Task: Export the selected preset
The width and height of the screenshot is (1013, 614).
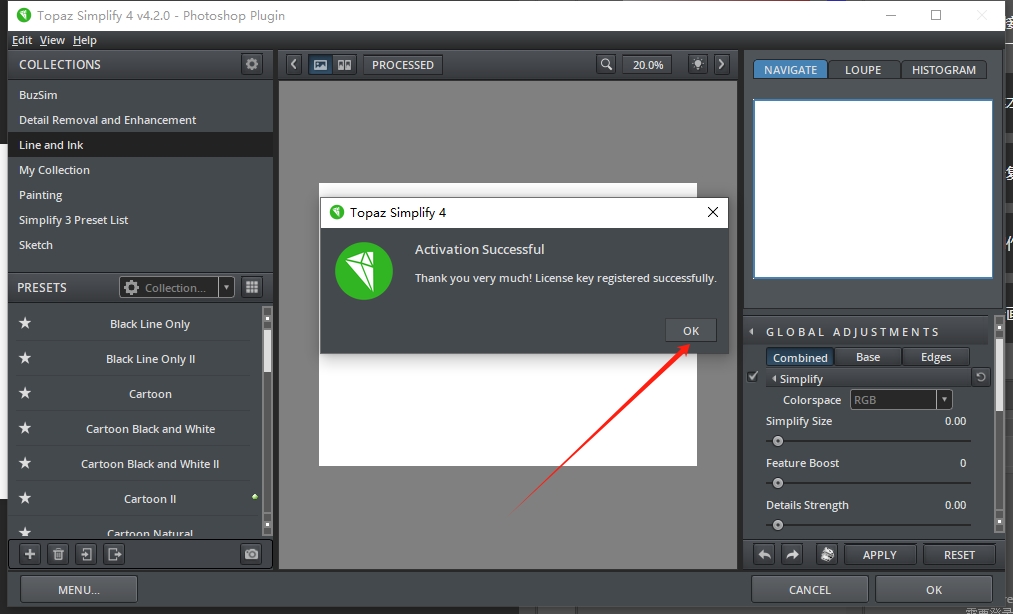Action: click(114, 554)
